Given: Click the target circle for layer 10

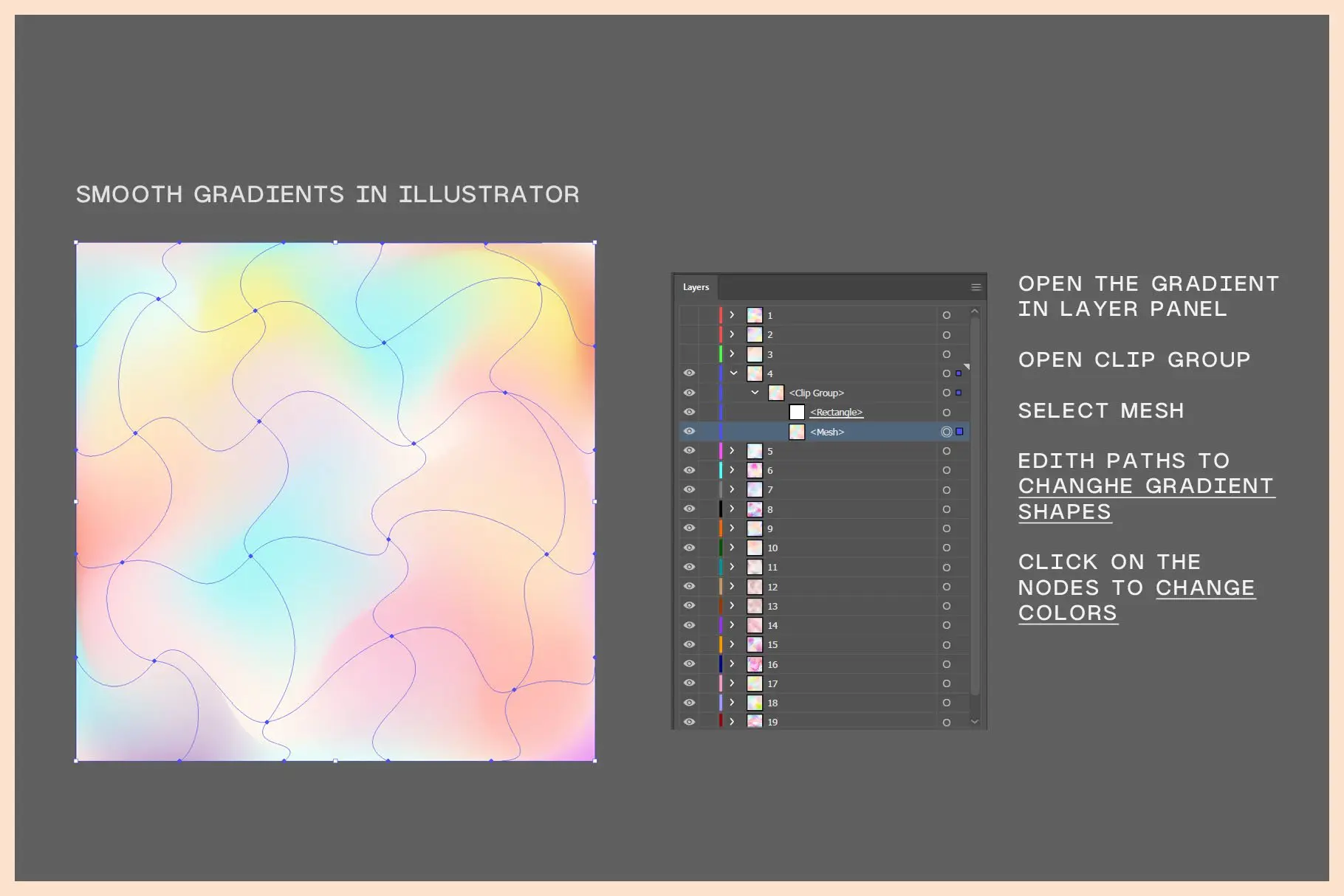Looking at the screenshot, I should point(946,548).
